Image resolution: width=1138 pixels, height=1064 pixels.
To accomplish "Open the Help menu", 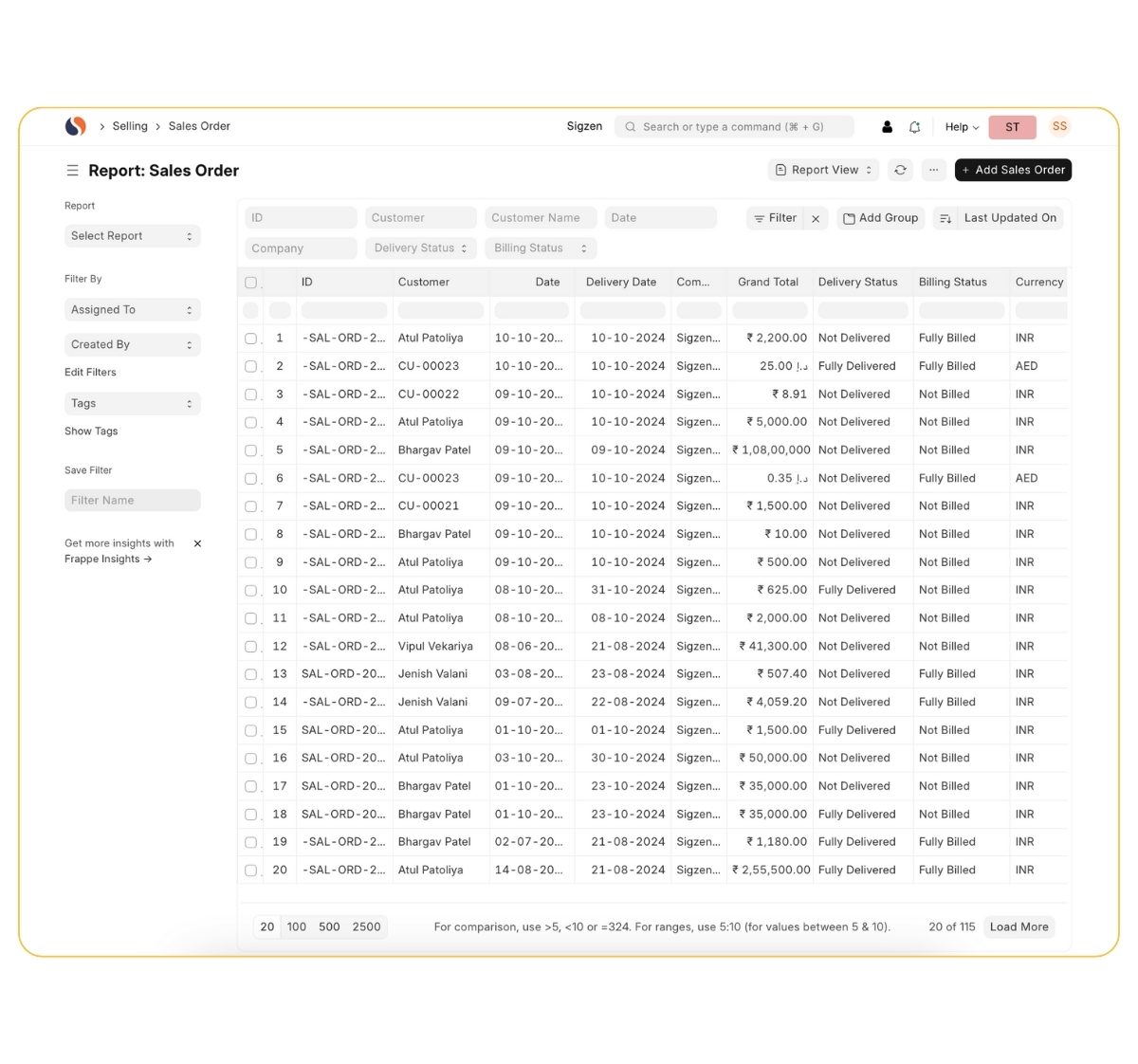I will pos(961,127).
